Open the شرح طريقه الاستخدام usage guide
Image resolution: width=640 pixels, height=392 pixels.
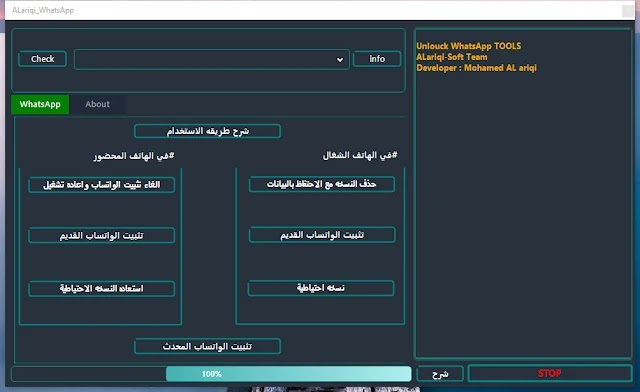[207, 131]
